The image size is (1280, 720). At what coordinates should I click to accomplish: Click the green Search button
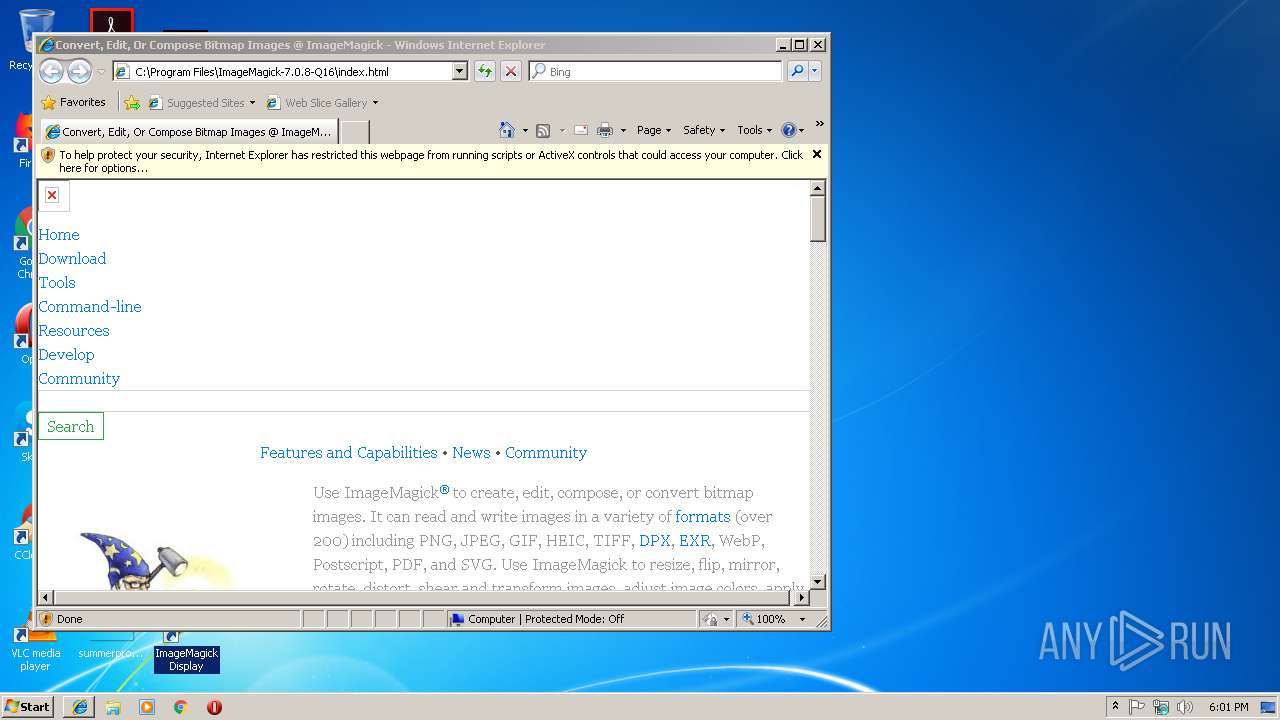click(x=71, y=427)
